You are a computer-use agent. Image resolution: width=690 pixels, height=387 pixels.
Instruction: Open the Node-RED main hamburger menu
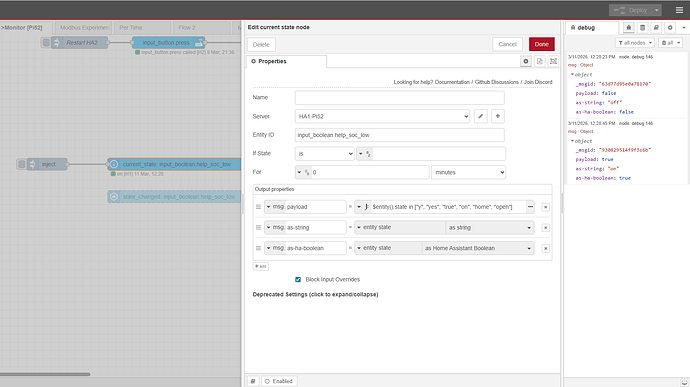(679, 10)
